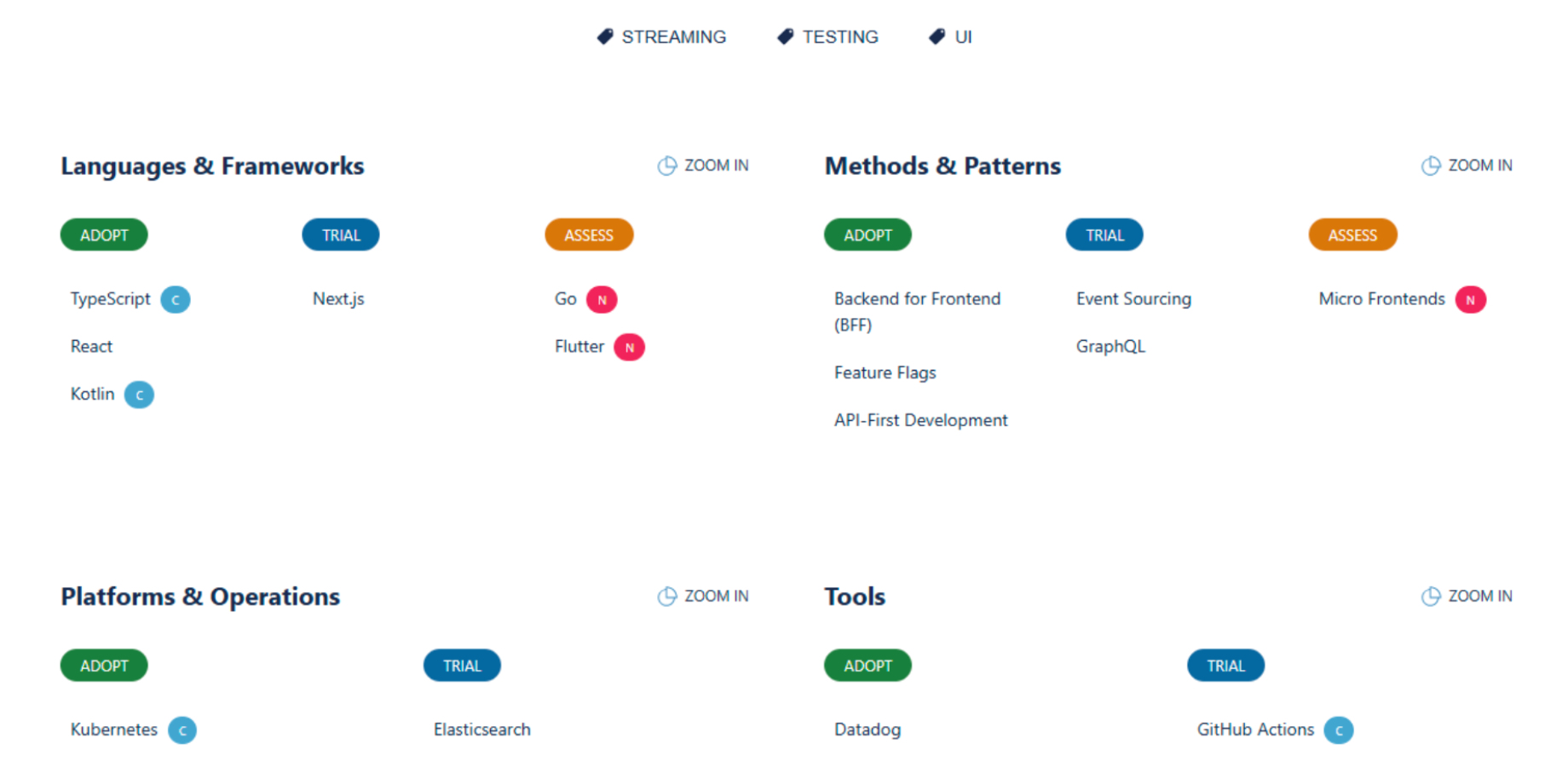Select the TRIAL badge under Tools
Image resolution: width=1568 pixels, height=767 pixels.
(x=1225, y=666)
